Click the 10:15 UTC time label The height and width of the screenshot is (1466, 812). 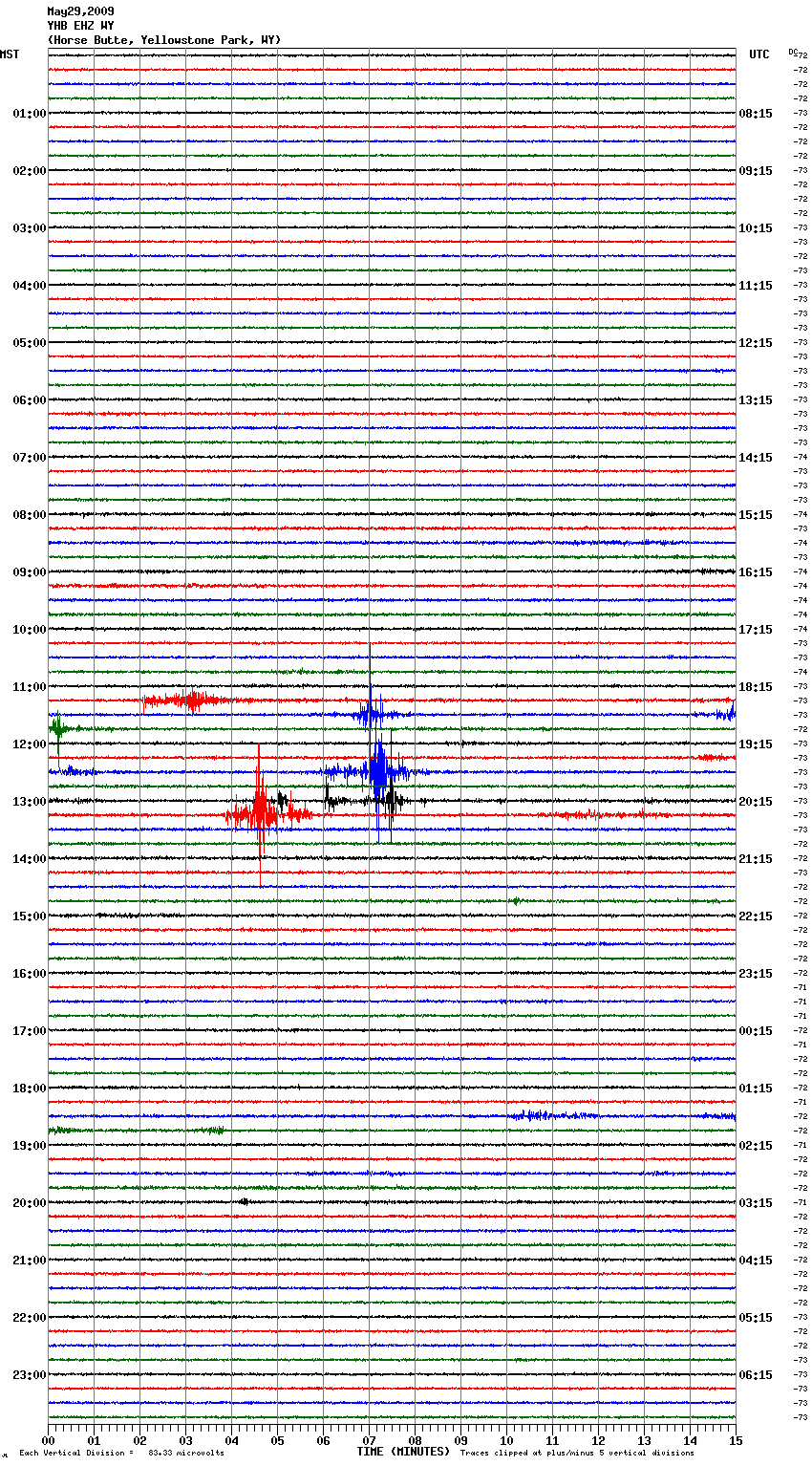756,228
